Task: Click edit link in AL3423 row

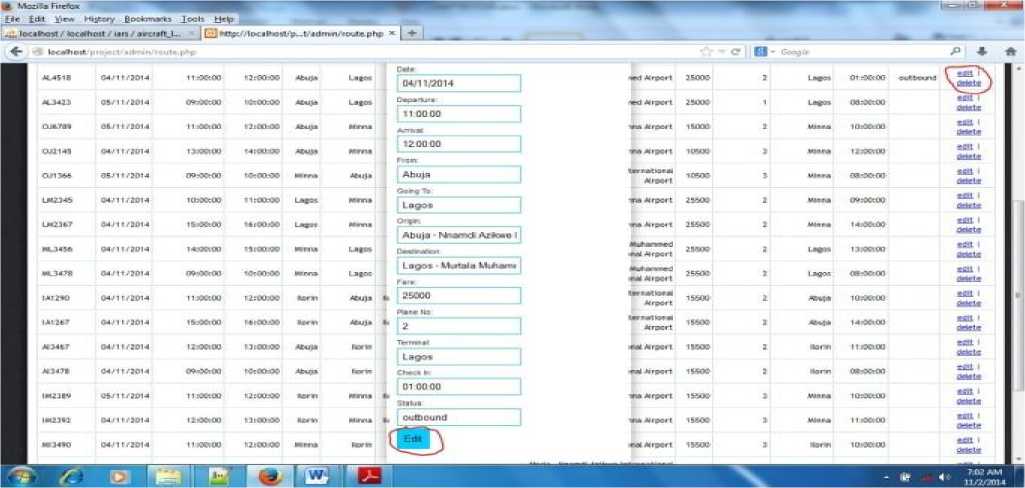Action: [965, 97]
